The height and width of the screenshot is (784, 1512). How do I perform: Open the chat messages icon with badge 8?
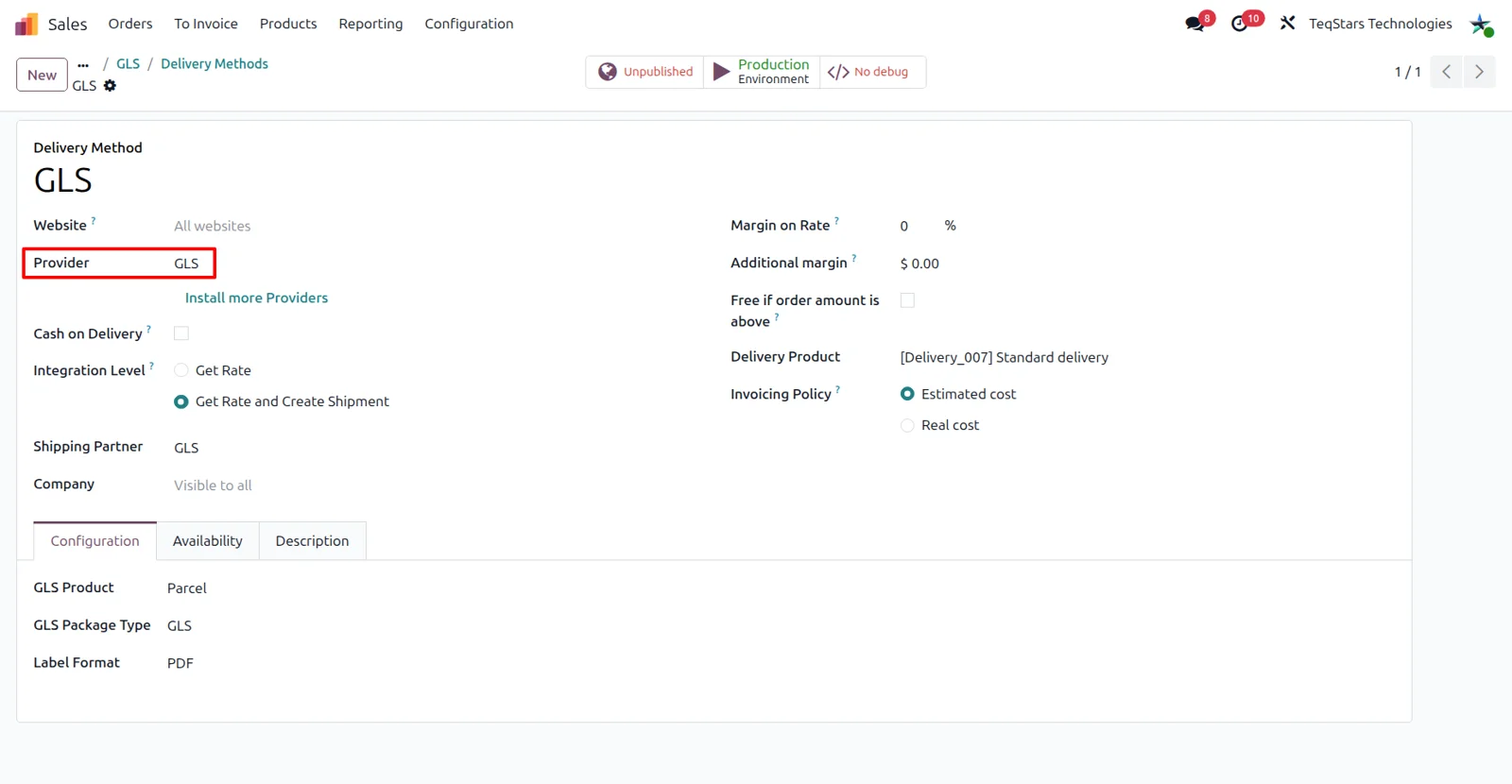(1196, 24)
